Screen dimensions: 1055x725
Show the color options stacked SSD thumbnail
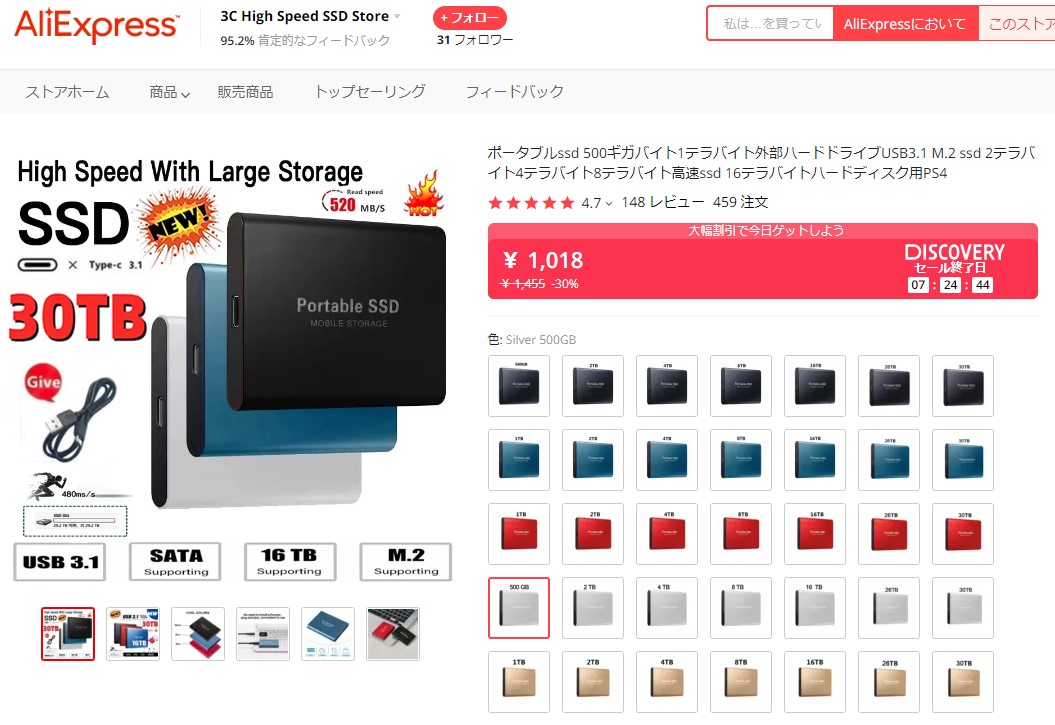tap(198, 634)
